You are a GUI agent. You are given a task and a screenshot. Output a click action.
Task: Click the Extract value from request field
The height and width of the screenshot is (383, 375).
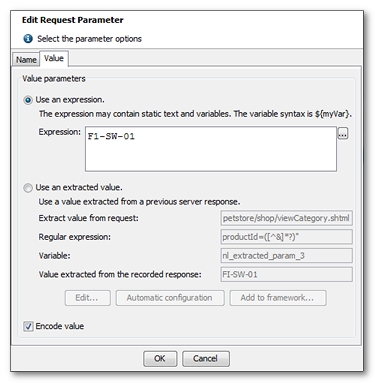286,218
